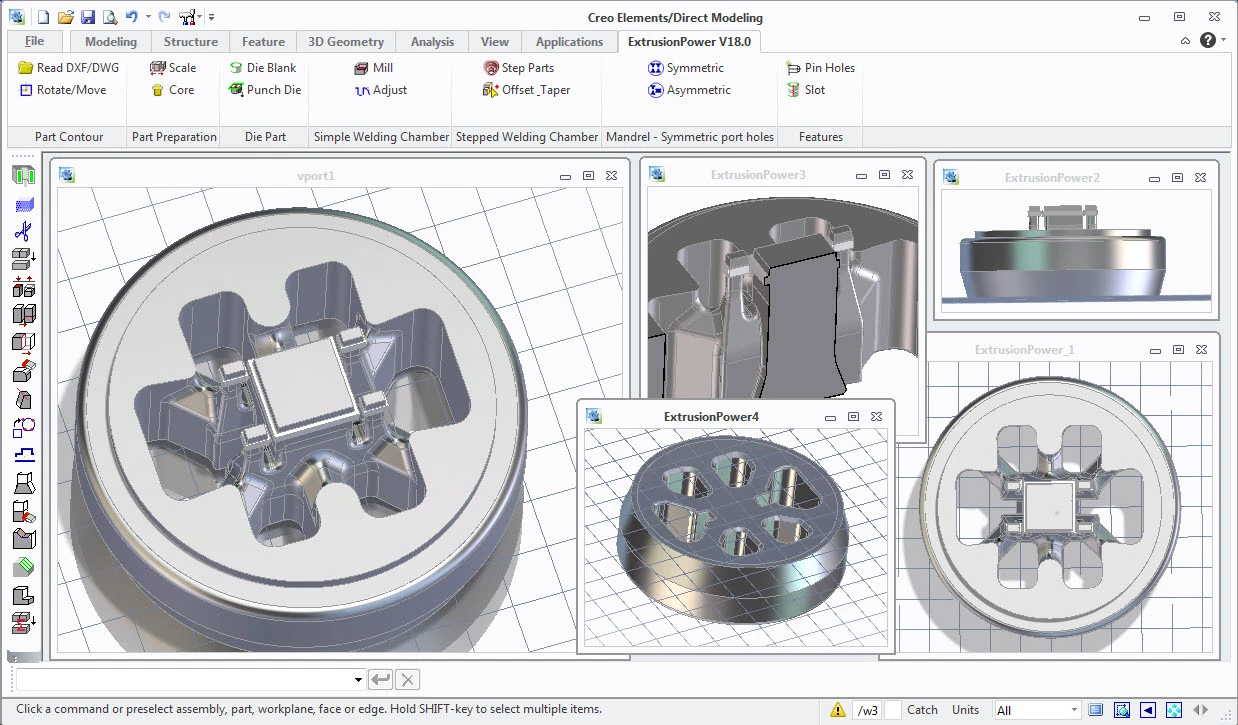Click the Print Preview icon
The width and height of the screenshot is (1238, 725).
109,17
